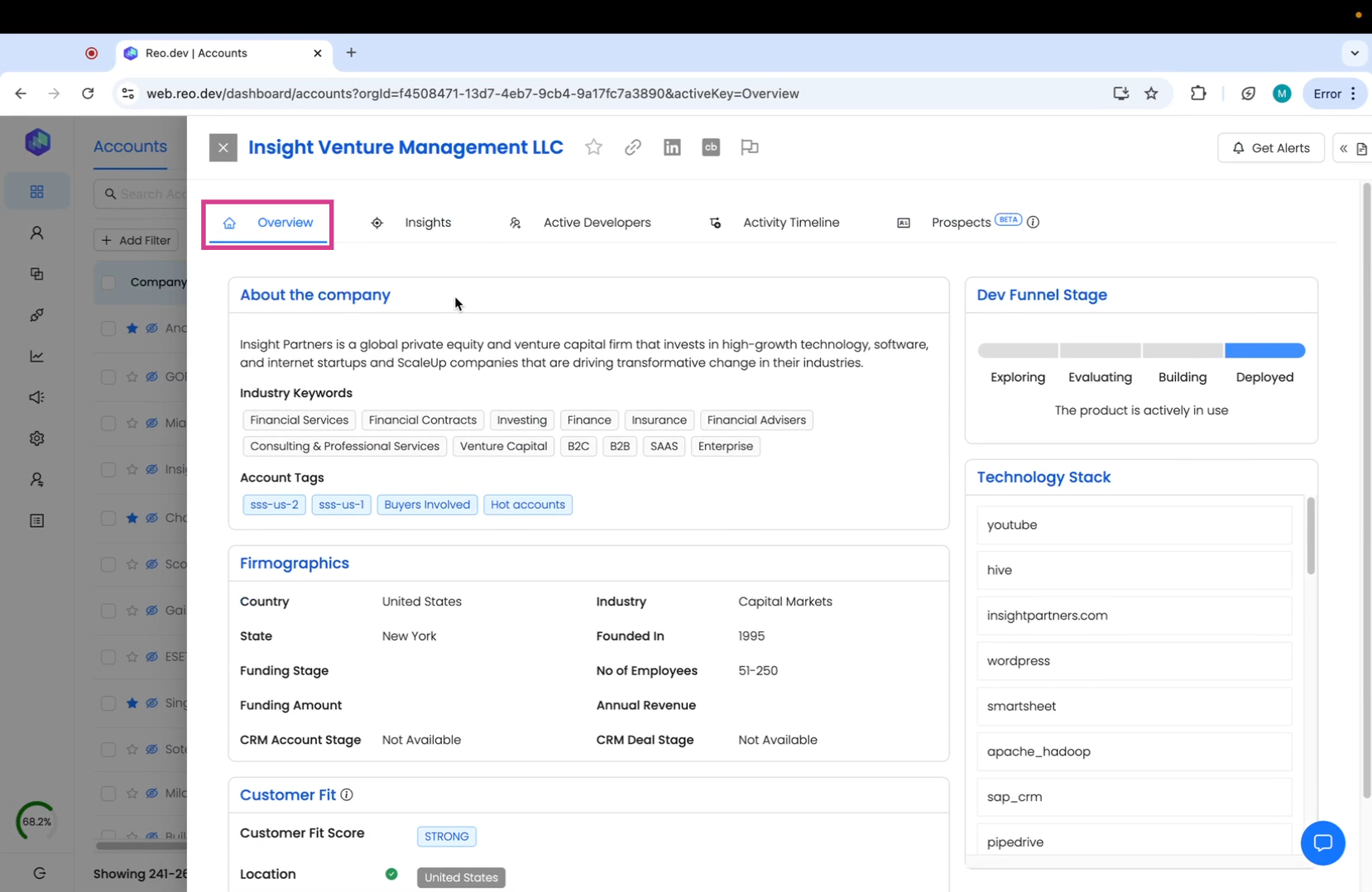Copy the account link via chain icon

coord(633,147)
